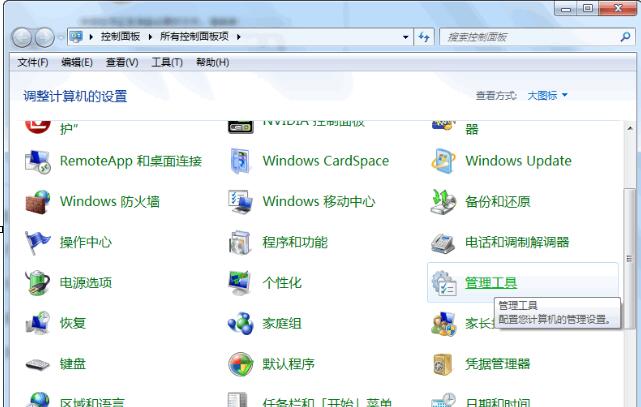Click the 备份和还原 icon
Viewport: 641px width, 407px height.
point(443,201)
